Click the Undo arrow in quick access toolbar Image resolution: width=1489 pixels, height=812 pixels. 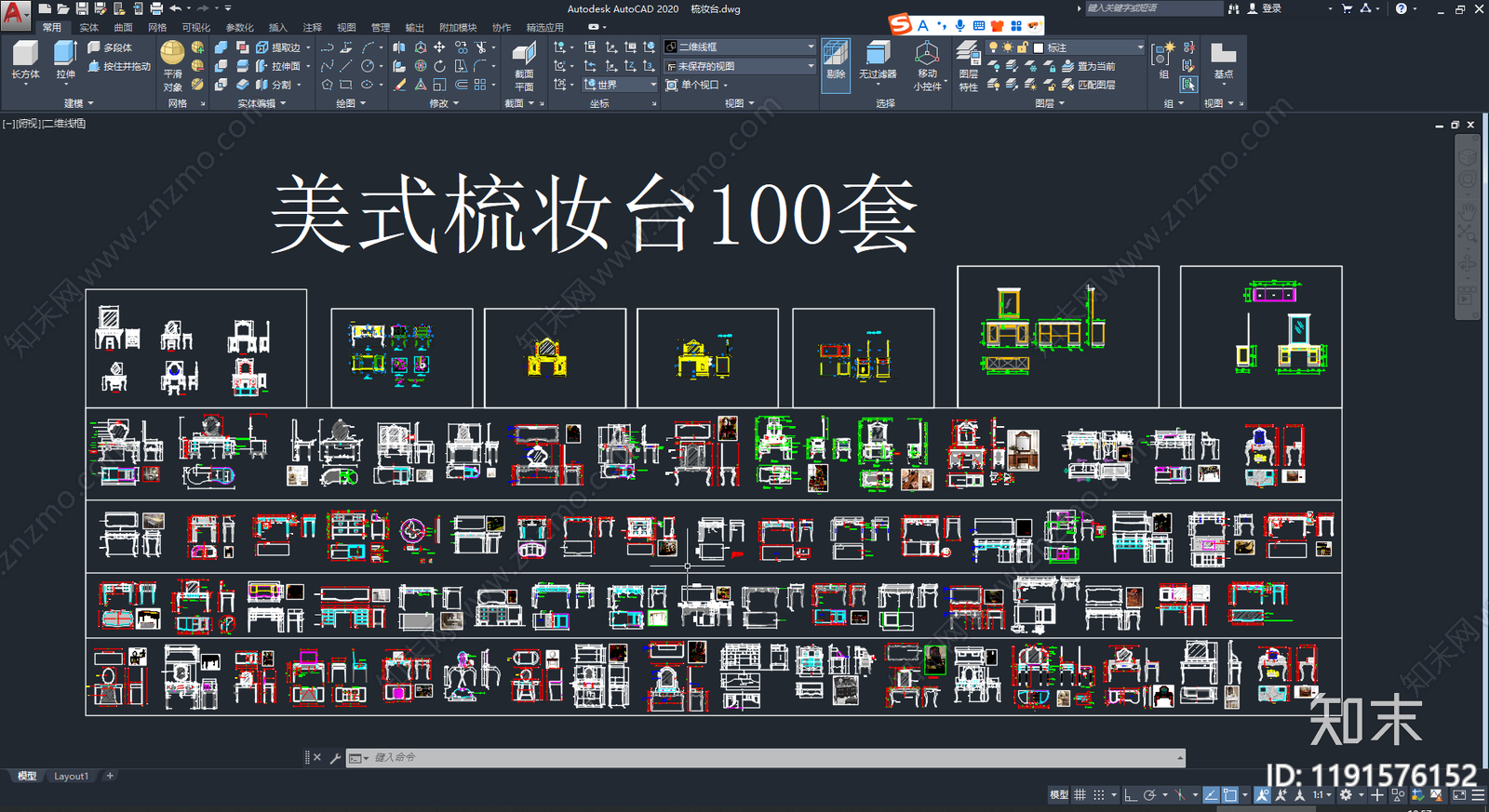tap(175, 8)
